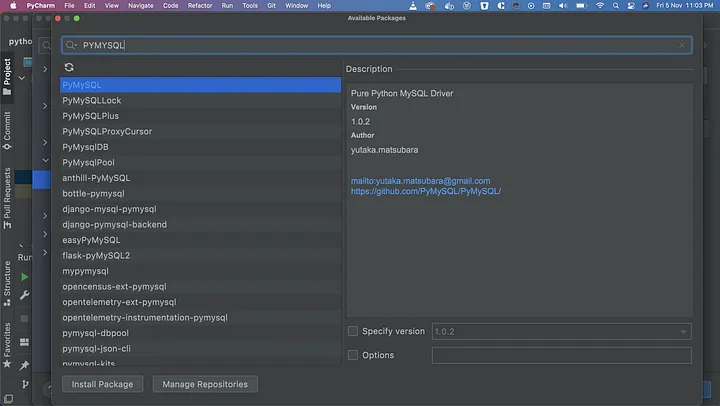Select PyMysqlPool package
The width and height of the screenshot is (720, 406).
tap(200, 163)
